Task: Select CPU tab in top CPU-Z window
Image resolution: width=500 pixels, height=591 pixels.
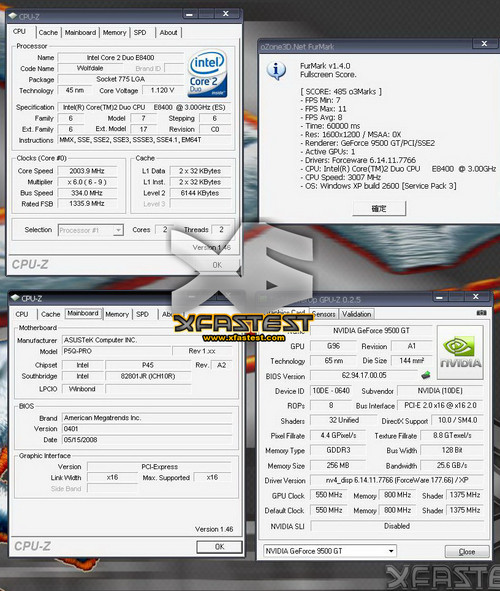Action: tap(20, 32)
